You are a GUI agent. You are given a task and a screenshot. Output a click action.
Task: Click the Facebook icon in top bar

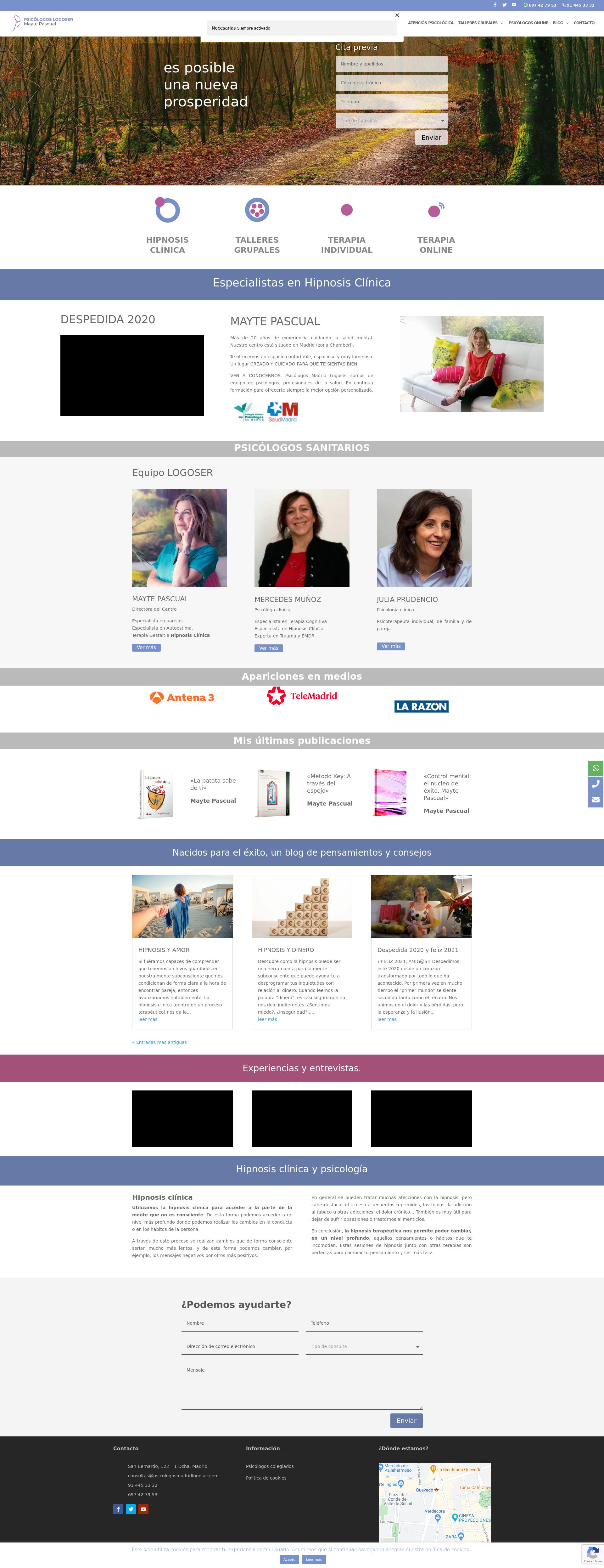click(x=495, y=5)
